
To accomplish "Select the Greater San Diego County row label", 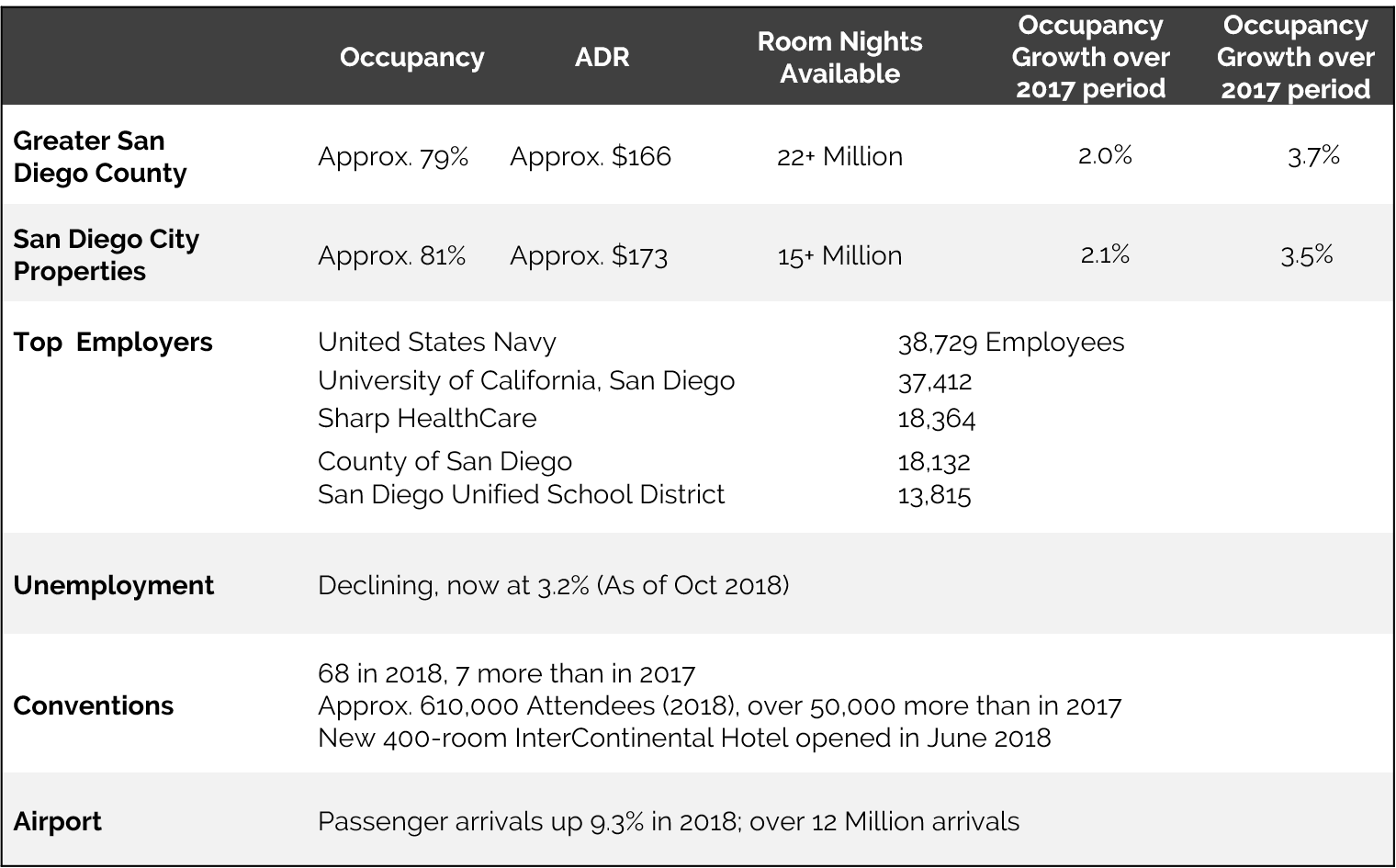I will pos(100,157).
